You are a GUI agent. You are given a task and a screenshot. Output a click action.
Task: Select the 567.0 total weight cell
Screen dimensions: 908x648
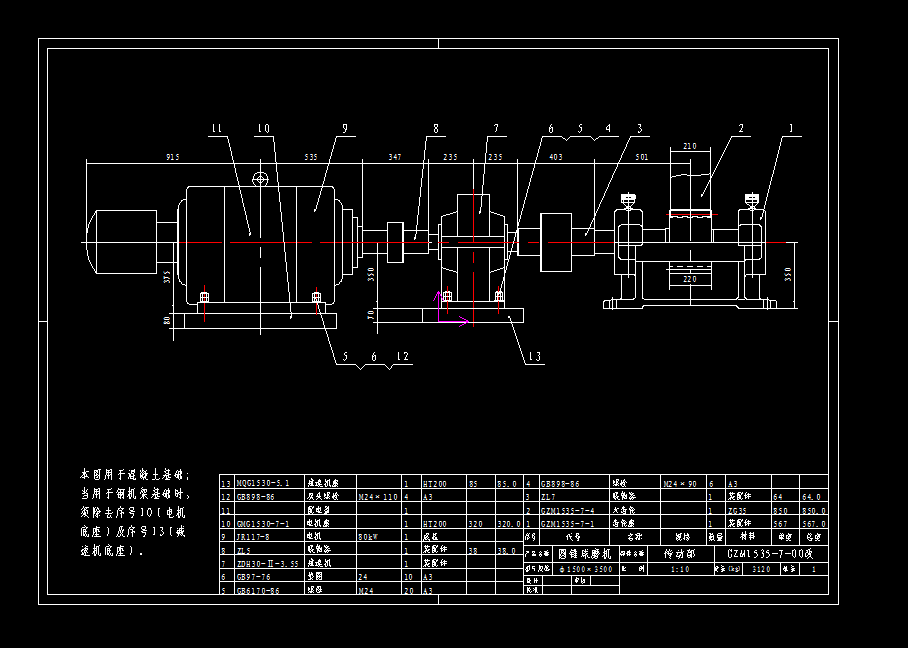pos(814,523)
